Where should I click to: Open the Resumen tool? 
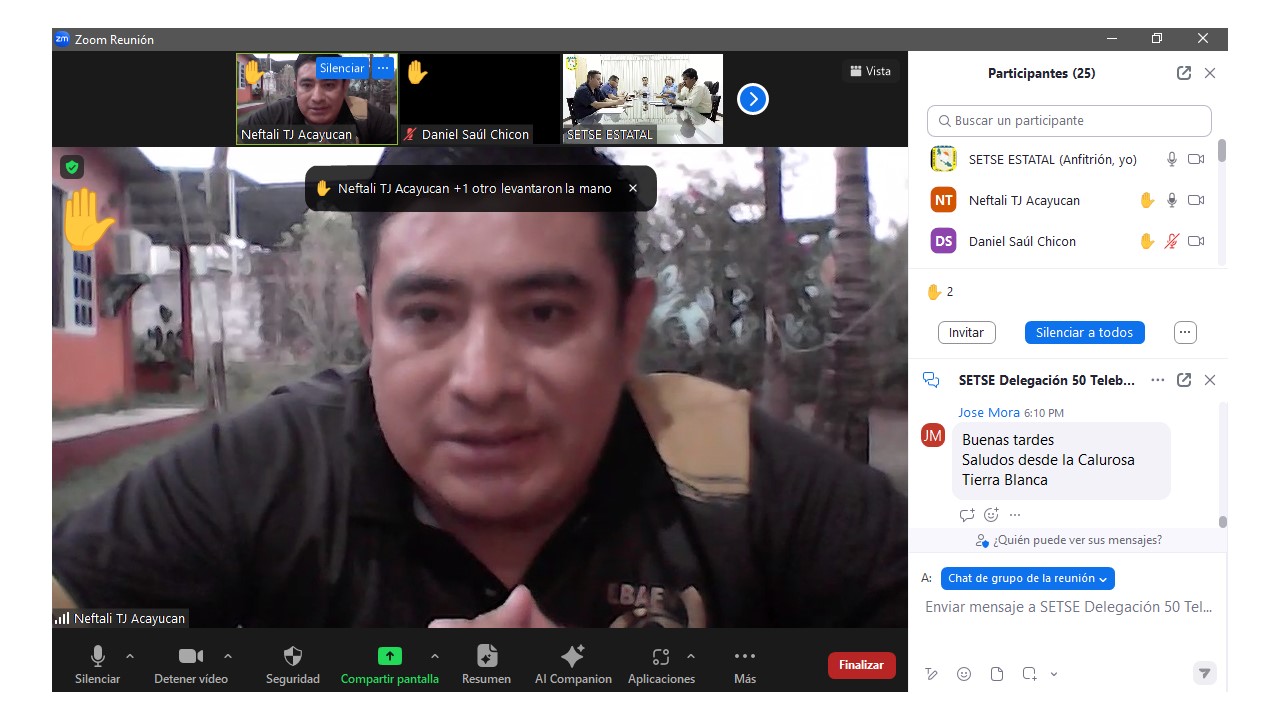tap(487, 657)
